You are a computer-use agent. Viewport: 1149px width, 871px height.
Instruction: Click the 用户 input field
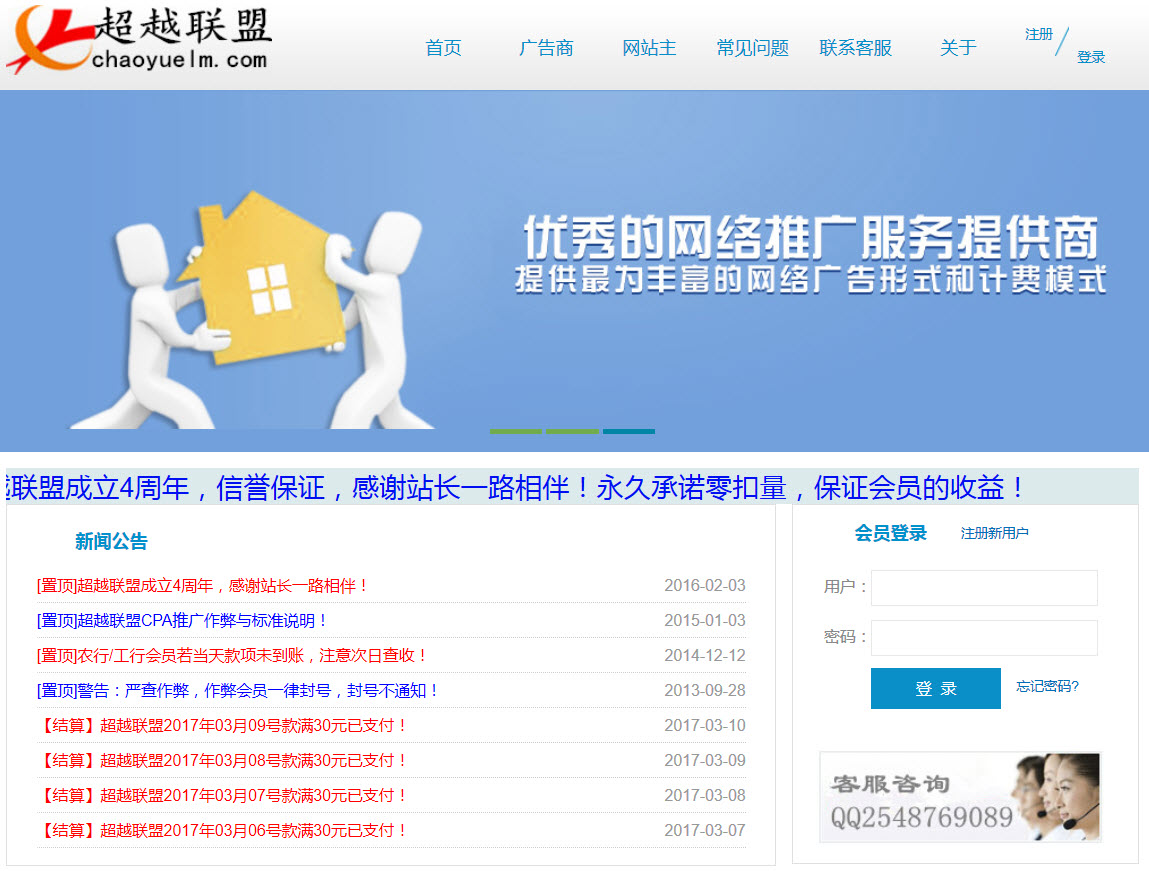(x=983, y=588)
